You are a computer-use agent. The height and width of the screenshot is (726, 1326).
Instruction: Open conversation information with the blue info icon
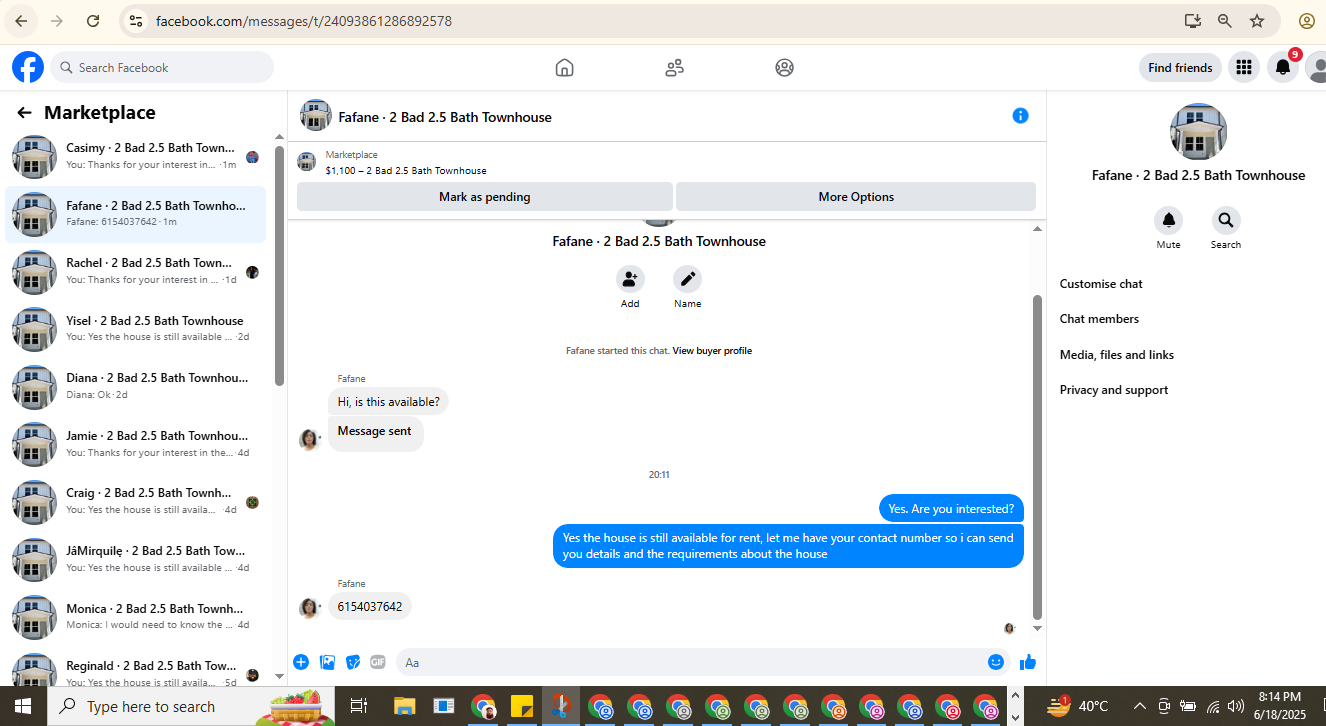click(x=1020, y=116)
